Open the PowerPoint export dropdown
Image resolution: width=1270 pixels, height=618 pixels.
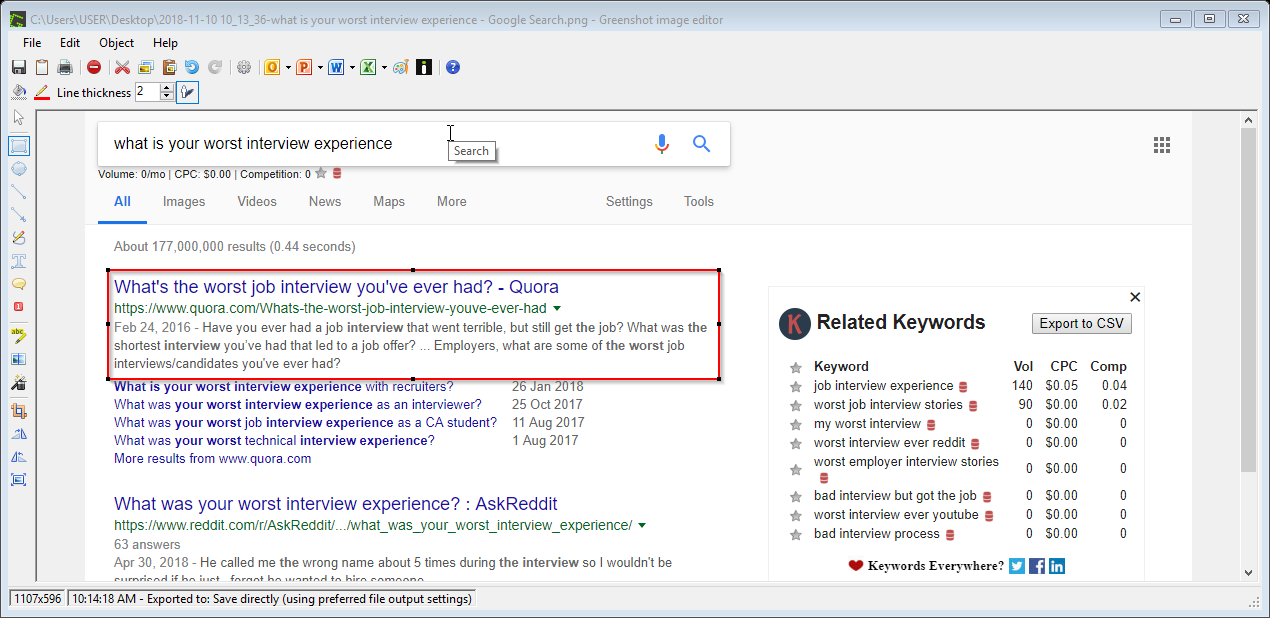319,67
